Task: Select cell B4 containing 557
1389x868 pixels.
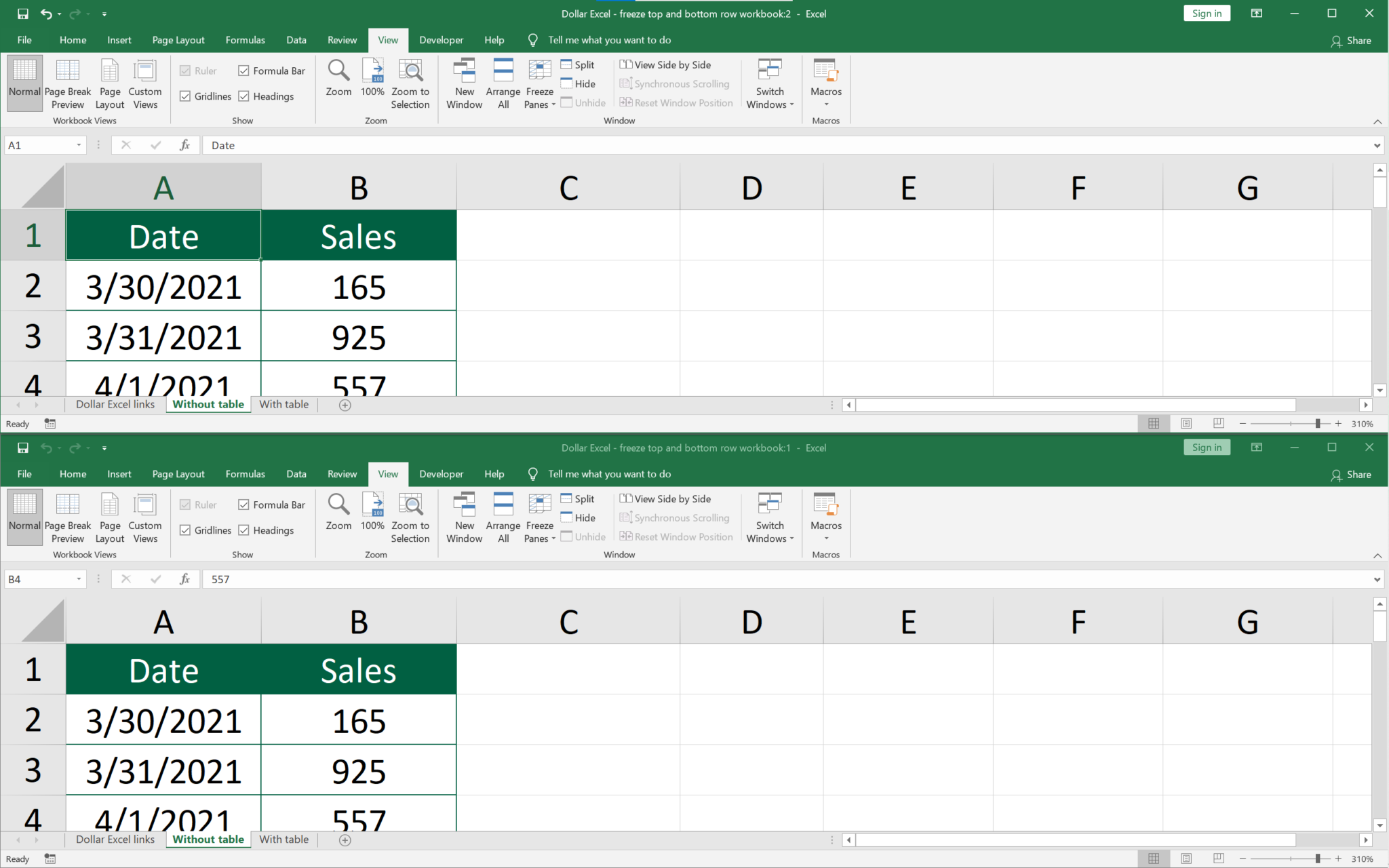Action: click(x=358, y=817)
